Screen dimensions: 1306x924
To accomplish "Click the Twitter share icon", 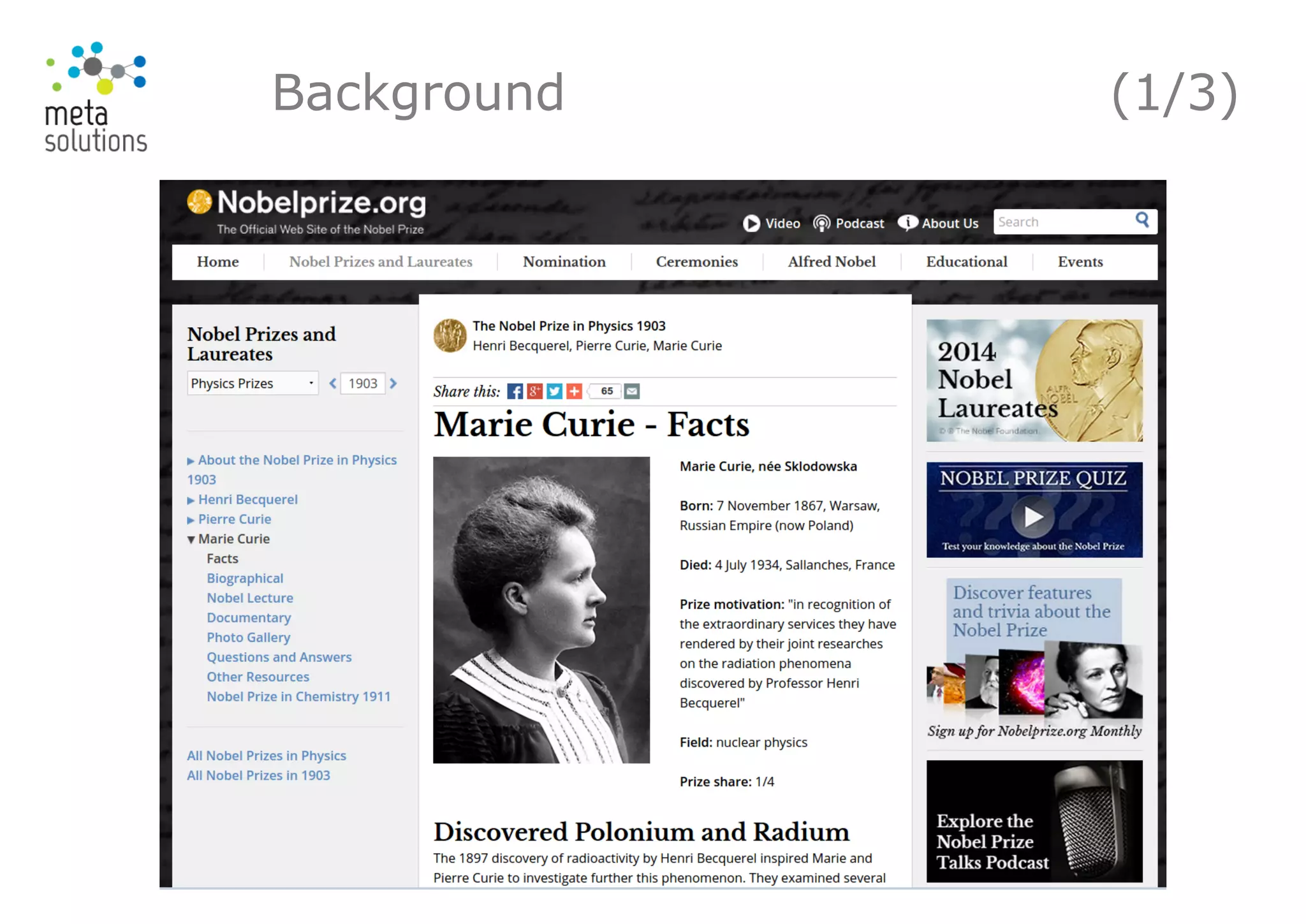I will pos(554,392).
